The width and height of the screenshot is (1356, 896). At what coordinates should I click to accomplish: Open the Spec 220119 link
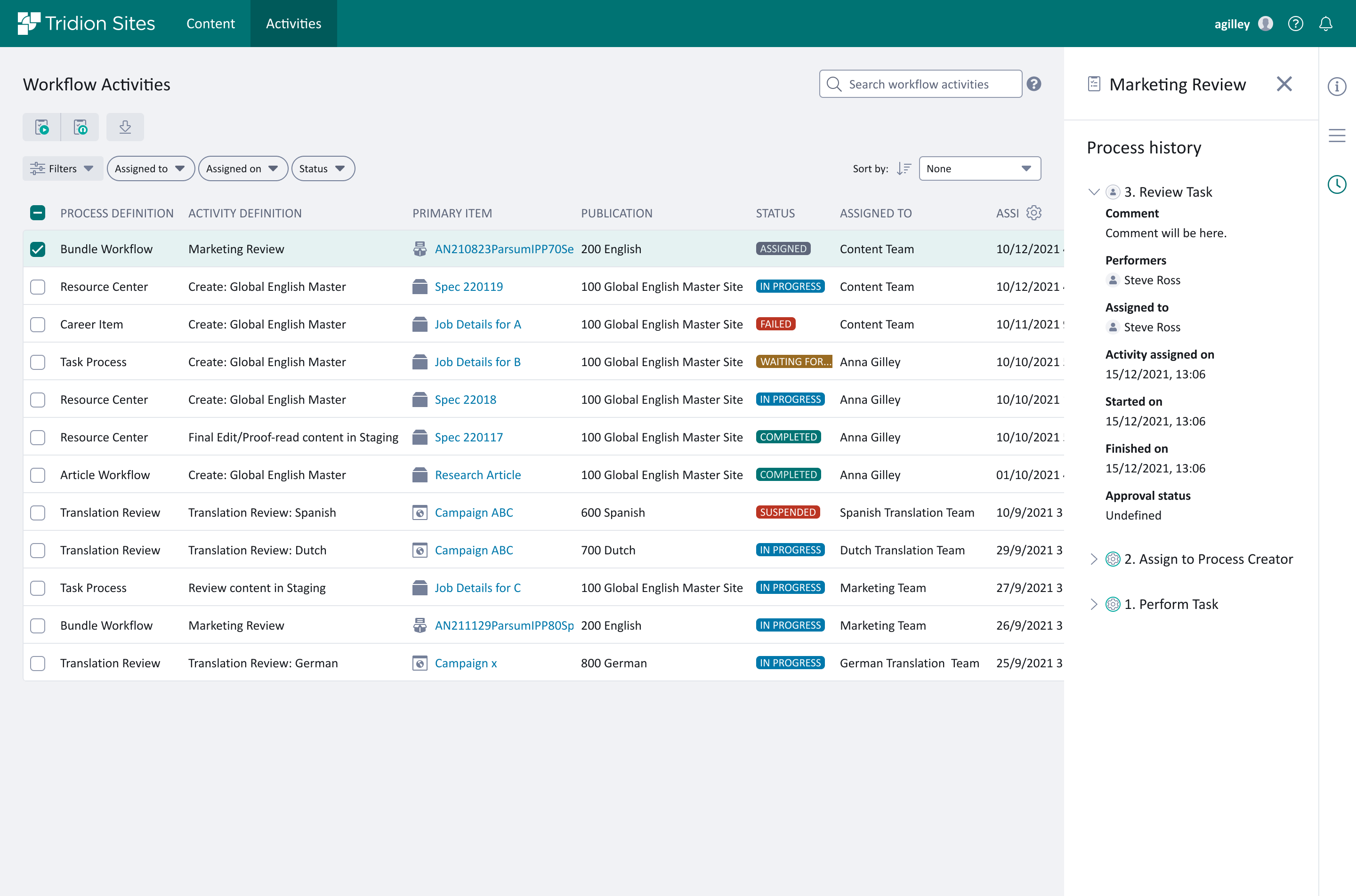[468, 286]
